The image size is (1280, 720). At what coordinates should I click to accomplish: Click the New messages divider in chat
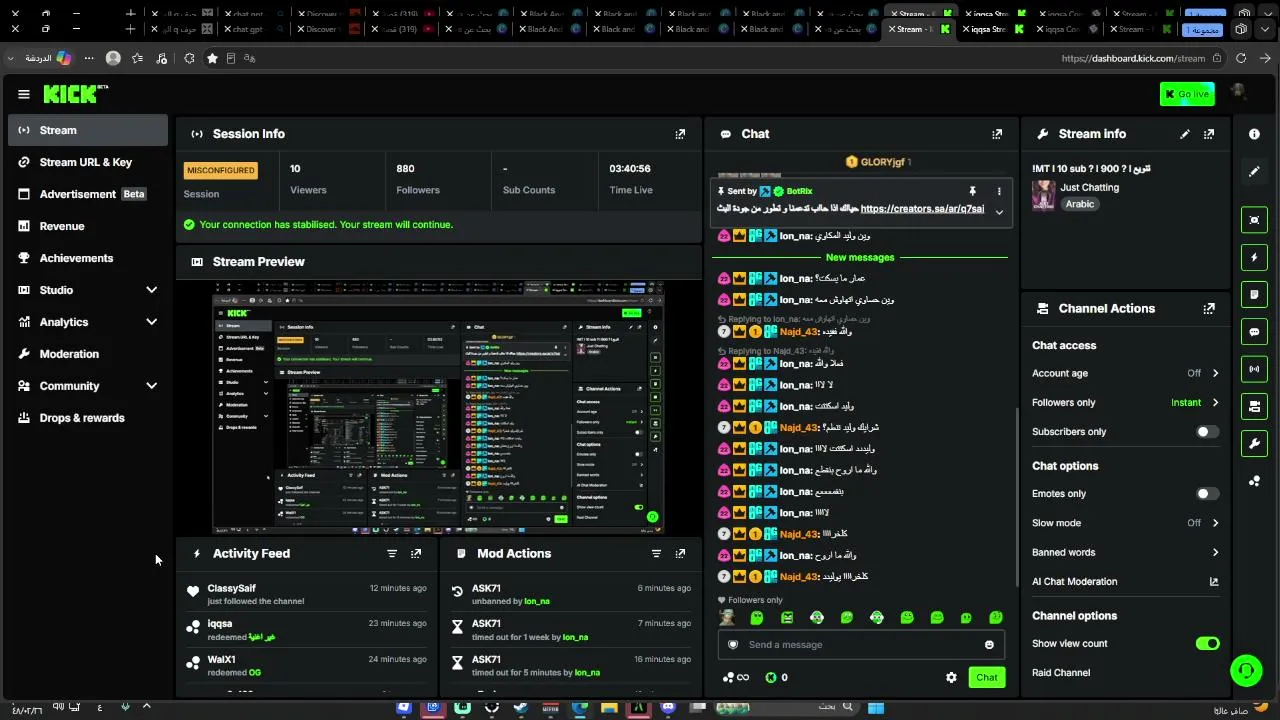(x=860, y=258)
